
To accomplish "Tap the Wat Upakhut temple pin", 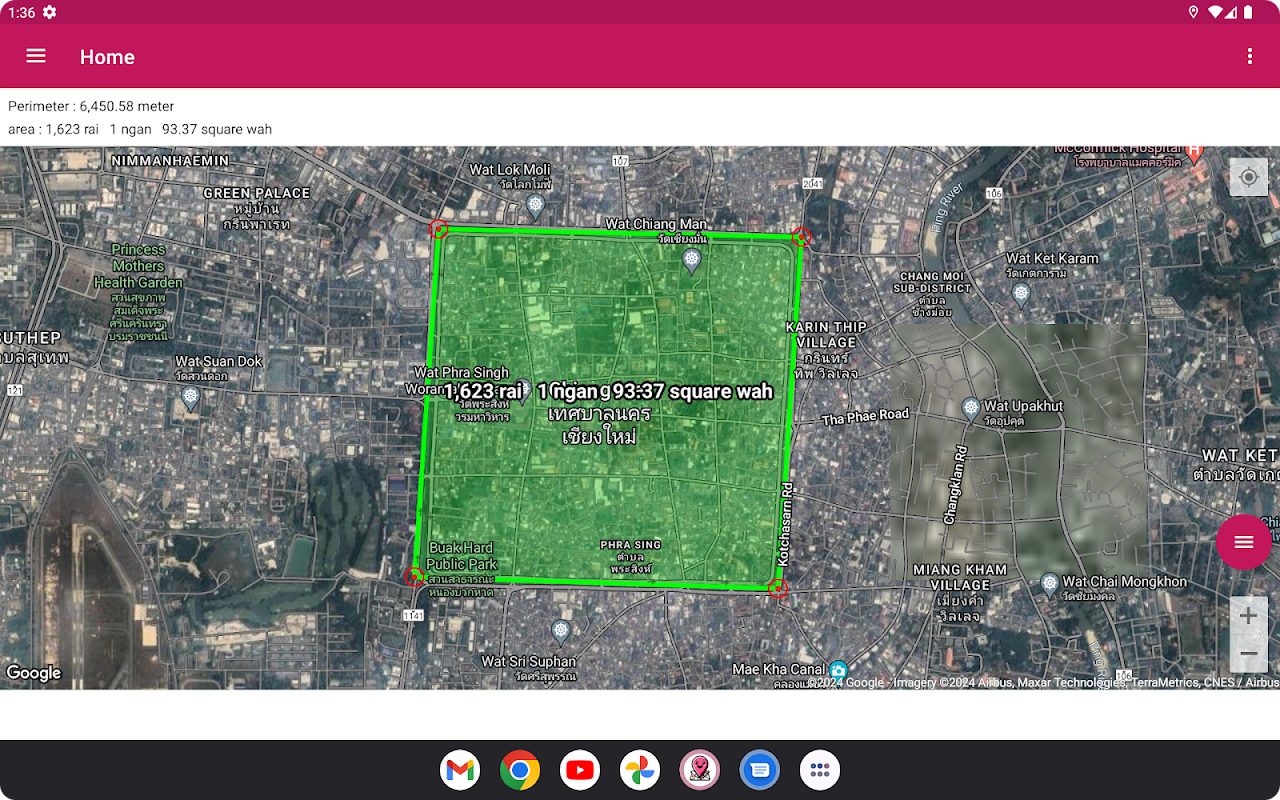I will point(970,407).
